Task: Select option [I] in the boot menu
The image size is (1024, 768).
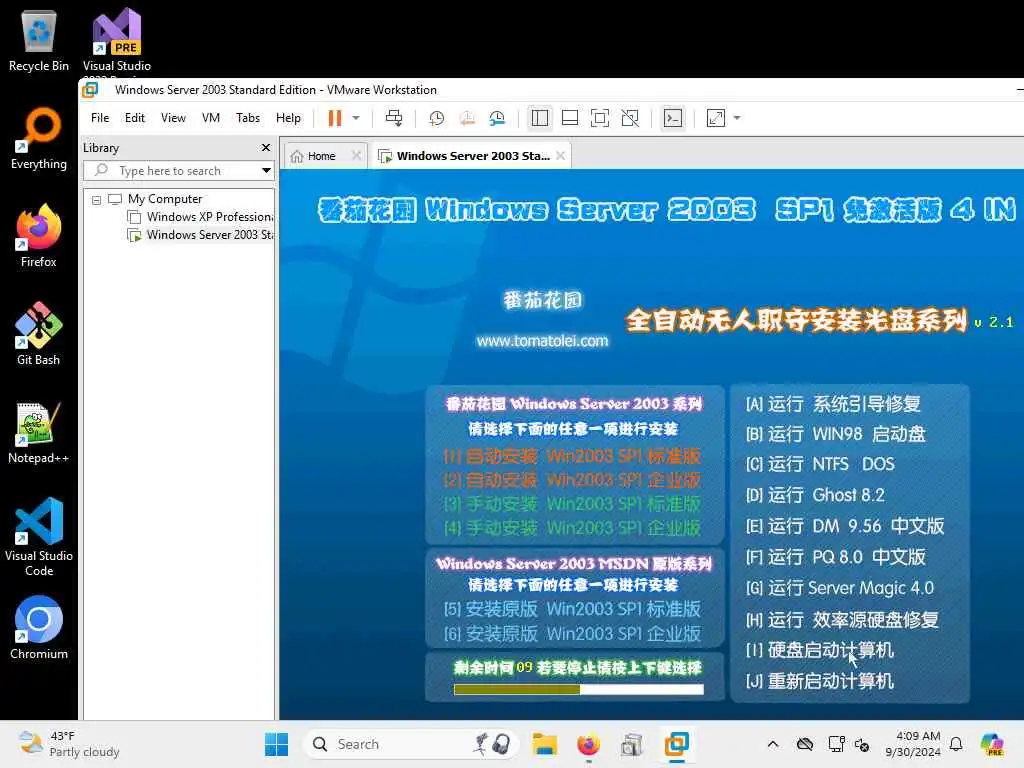Action: point(820,650)
